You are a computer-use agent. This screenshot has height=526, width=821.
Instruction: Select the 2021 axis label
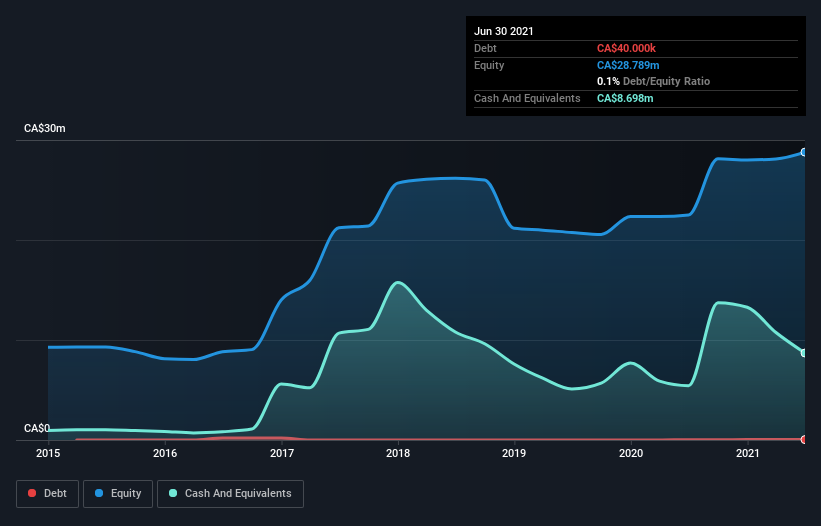[748, 453]
